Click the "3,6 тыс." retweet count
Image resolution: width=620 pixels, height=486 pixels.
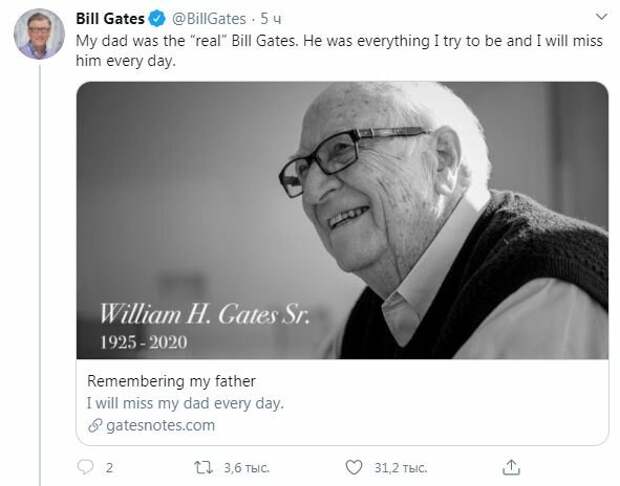[243, 468]
